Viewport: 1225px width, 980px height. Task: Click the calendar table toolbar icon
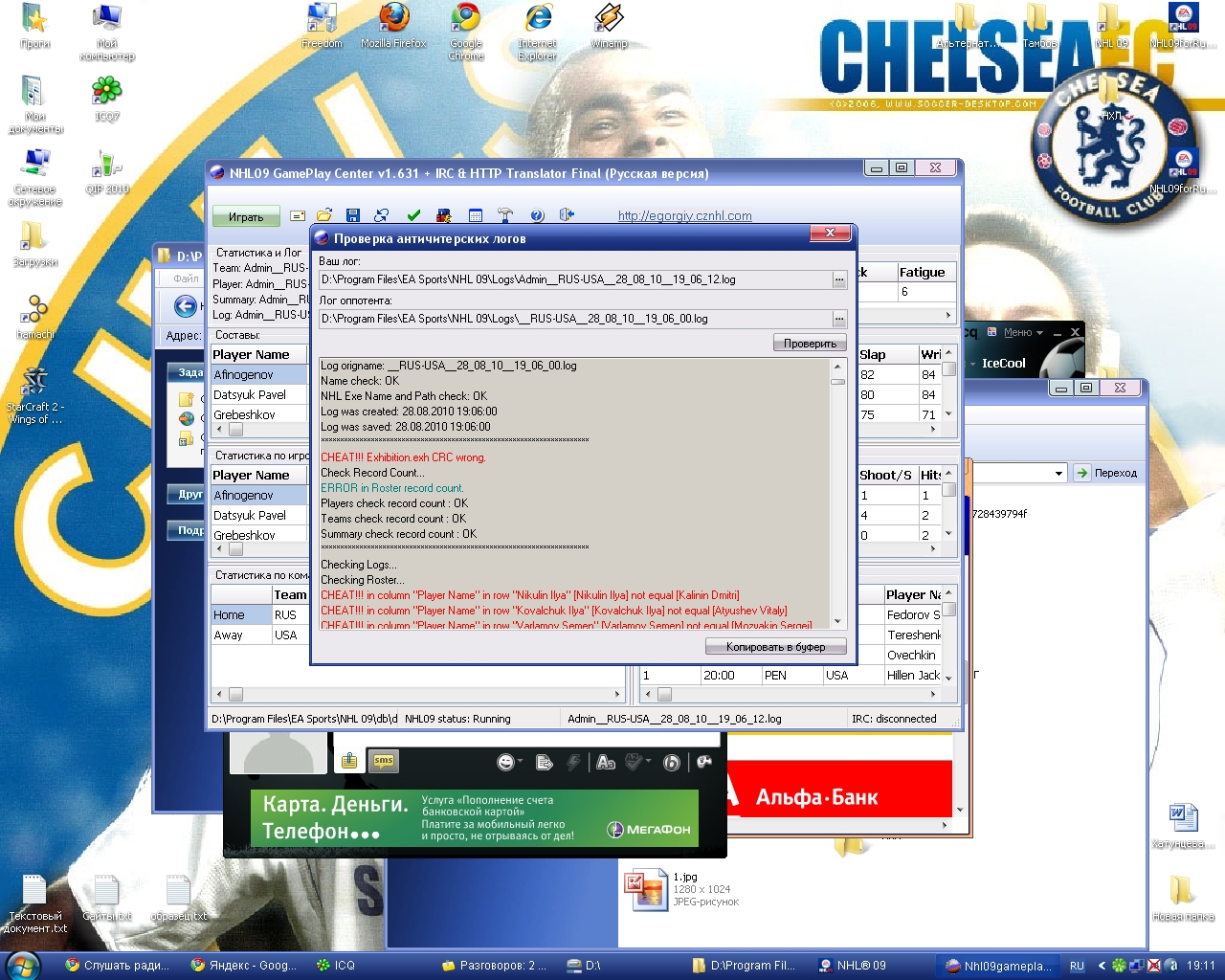[x=476, y=216]
